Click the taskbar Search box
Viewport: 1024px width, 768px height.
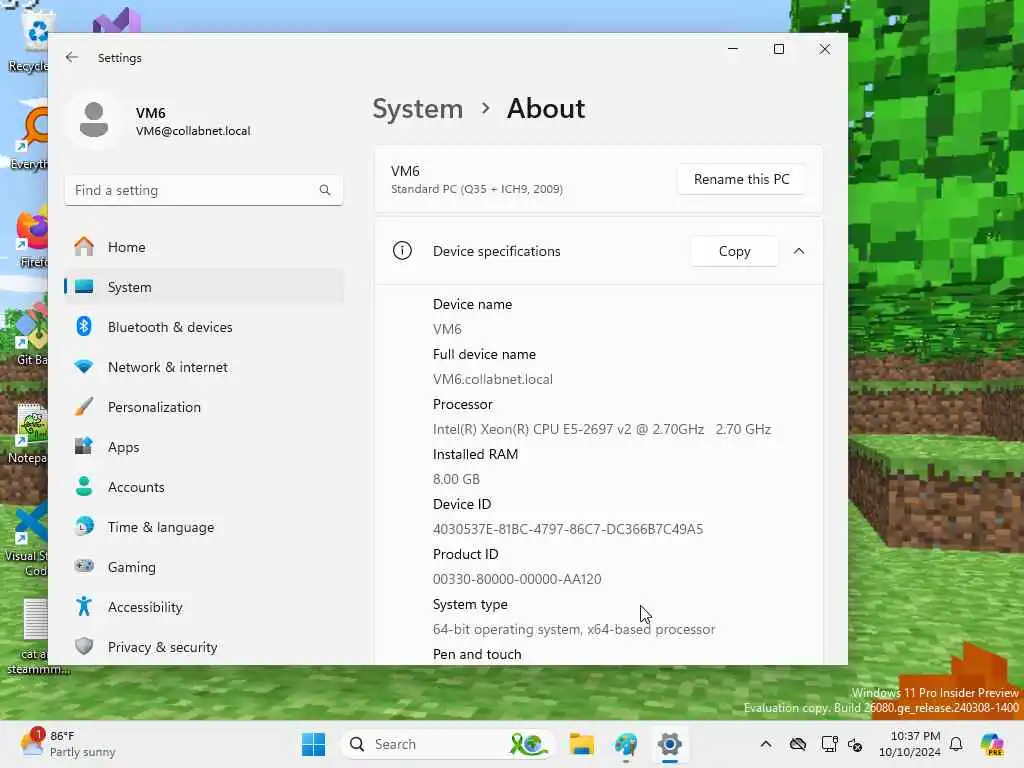tap(447, 744)
